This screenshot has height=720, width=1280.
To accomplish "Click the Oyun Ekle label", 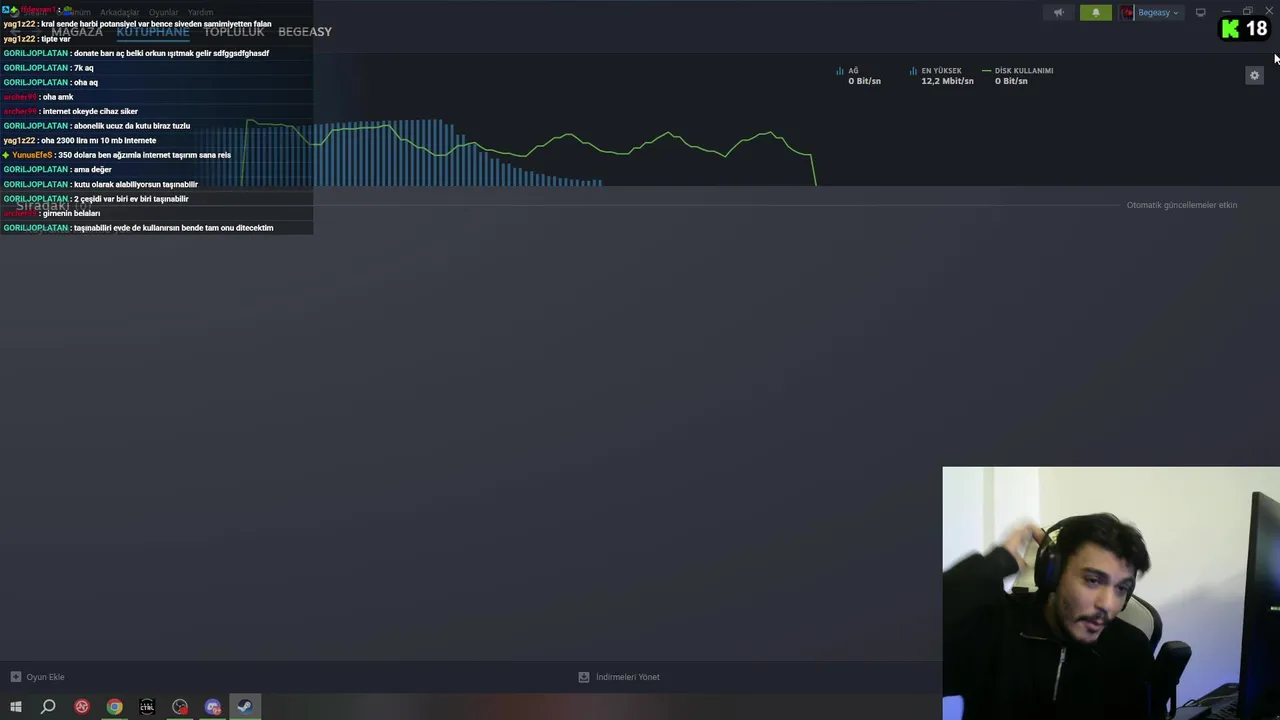I will click(x=45, y=677).
